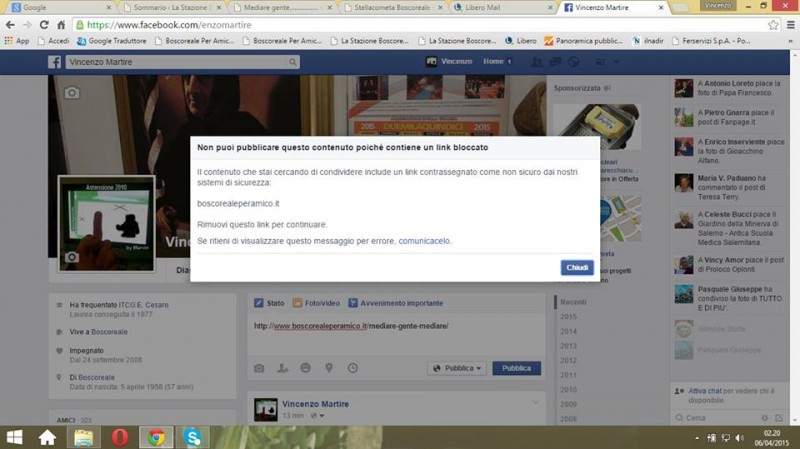Screen dimensions: 800x449
Task: Open the Chrome menu hamburger icon
Action: tap(790, 24)
